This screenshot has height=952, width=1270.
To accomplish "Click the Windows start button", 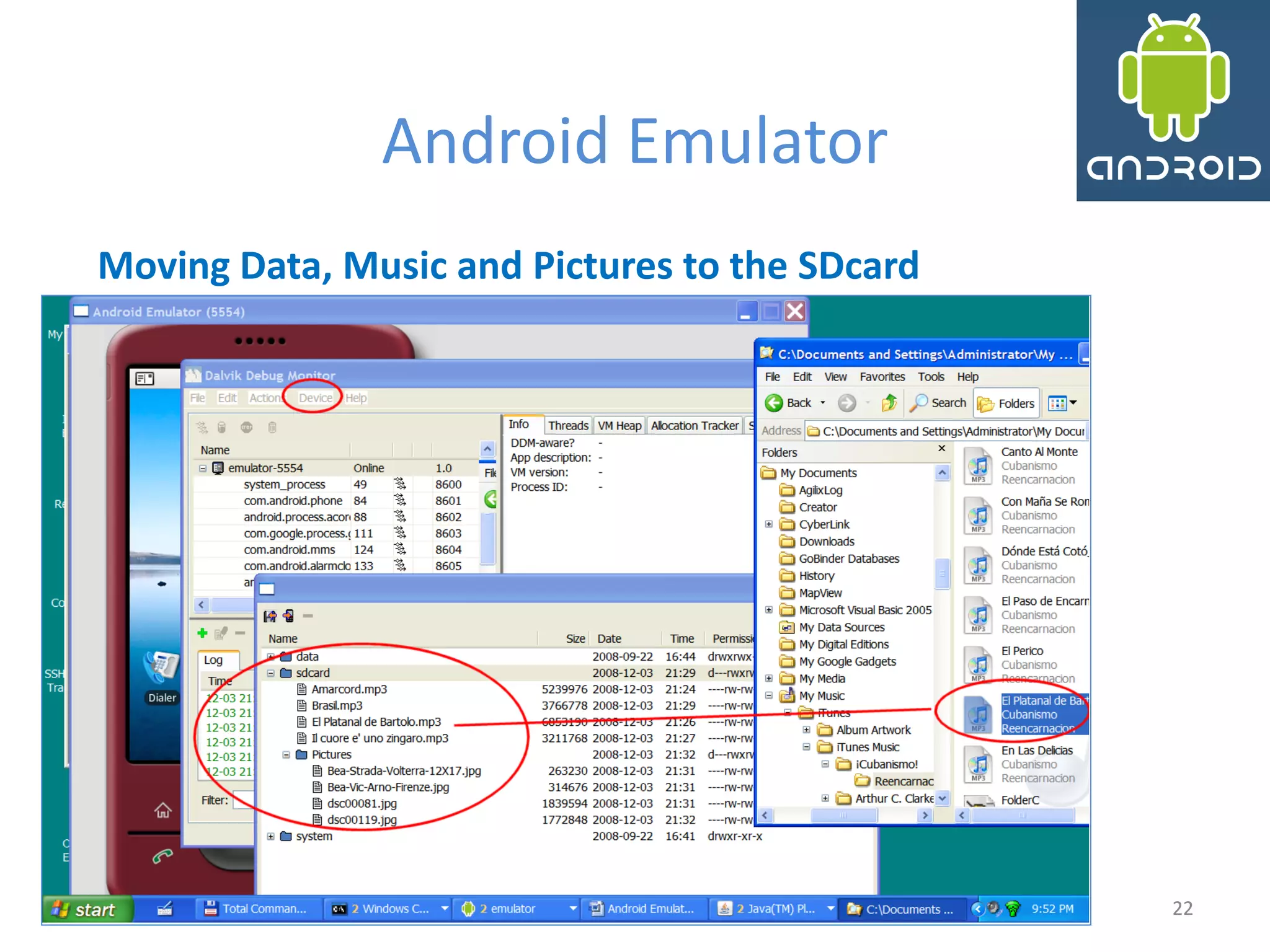I will point(87,909).
